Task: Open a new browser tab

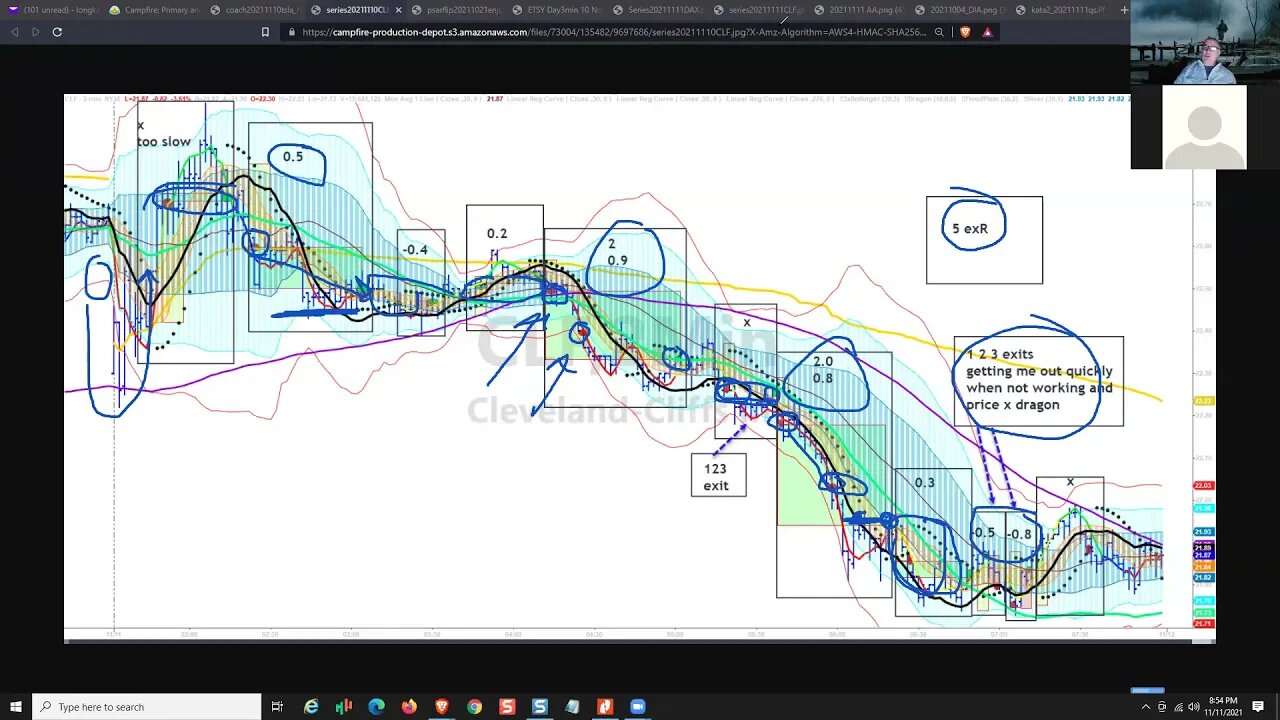Action: (1124, 10)
